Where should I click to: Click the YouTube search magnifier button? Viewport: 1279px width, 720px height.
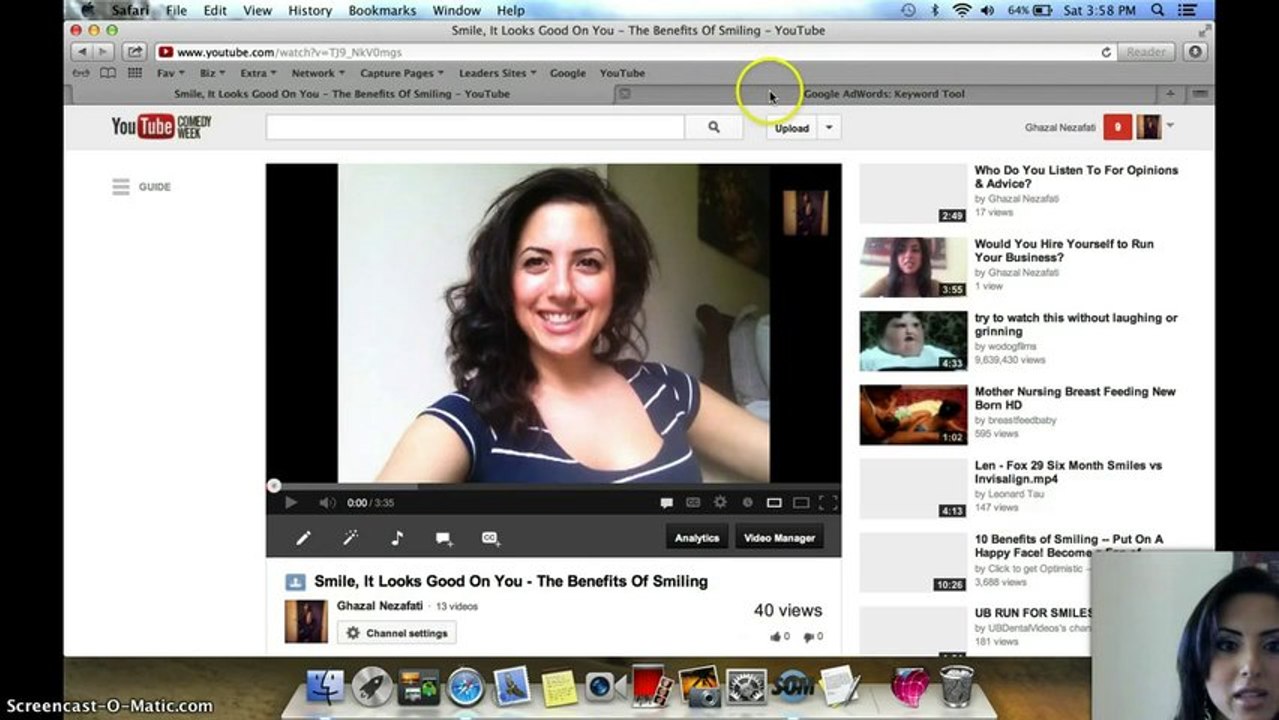(x=713, y=127)
